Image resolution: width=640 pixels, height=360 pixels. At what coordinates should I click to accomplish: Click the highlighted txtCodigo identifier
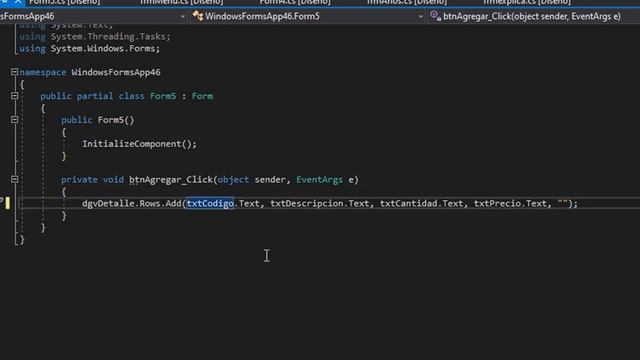tap(210, 203)
